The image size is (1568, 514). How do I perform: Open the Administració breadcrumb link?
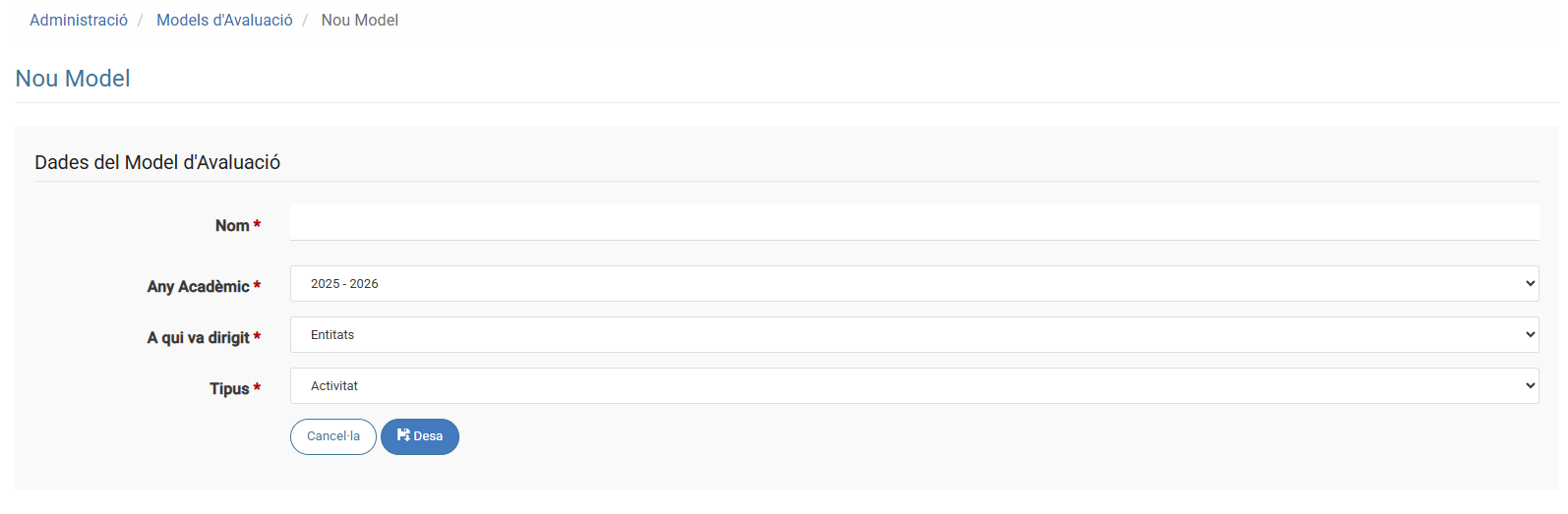click(79, 20)
